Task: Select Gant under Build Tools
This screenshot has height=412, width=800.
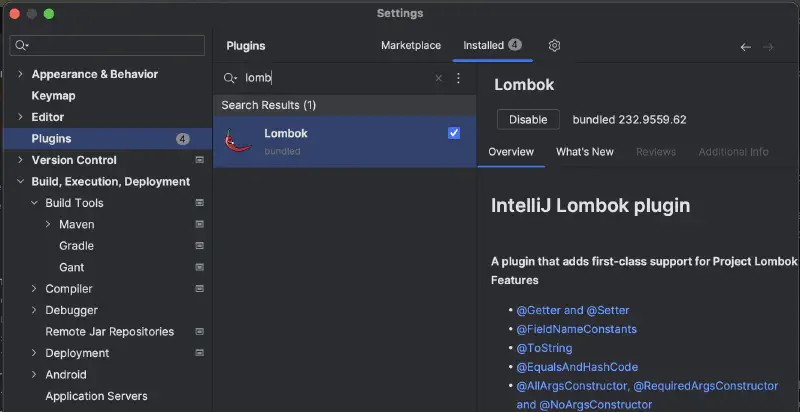Action: tap(71, 267)
